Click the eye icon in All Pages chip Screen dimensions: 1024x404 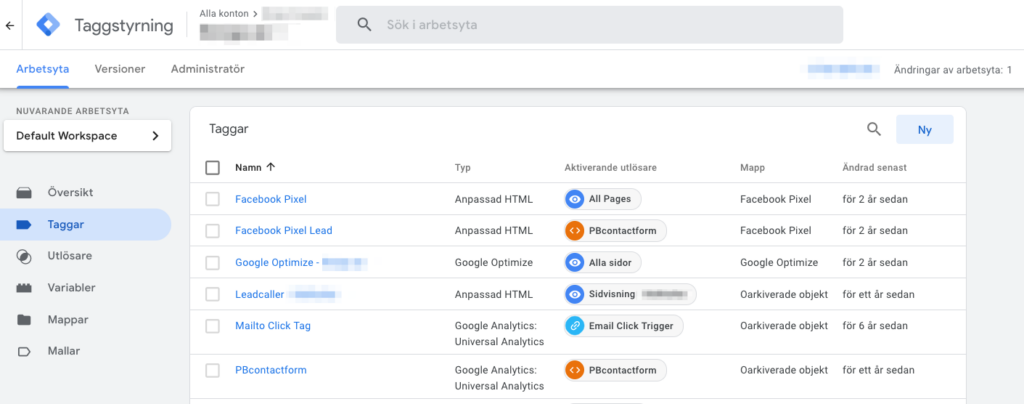[x=575, y=199]
